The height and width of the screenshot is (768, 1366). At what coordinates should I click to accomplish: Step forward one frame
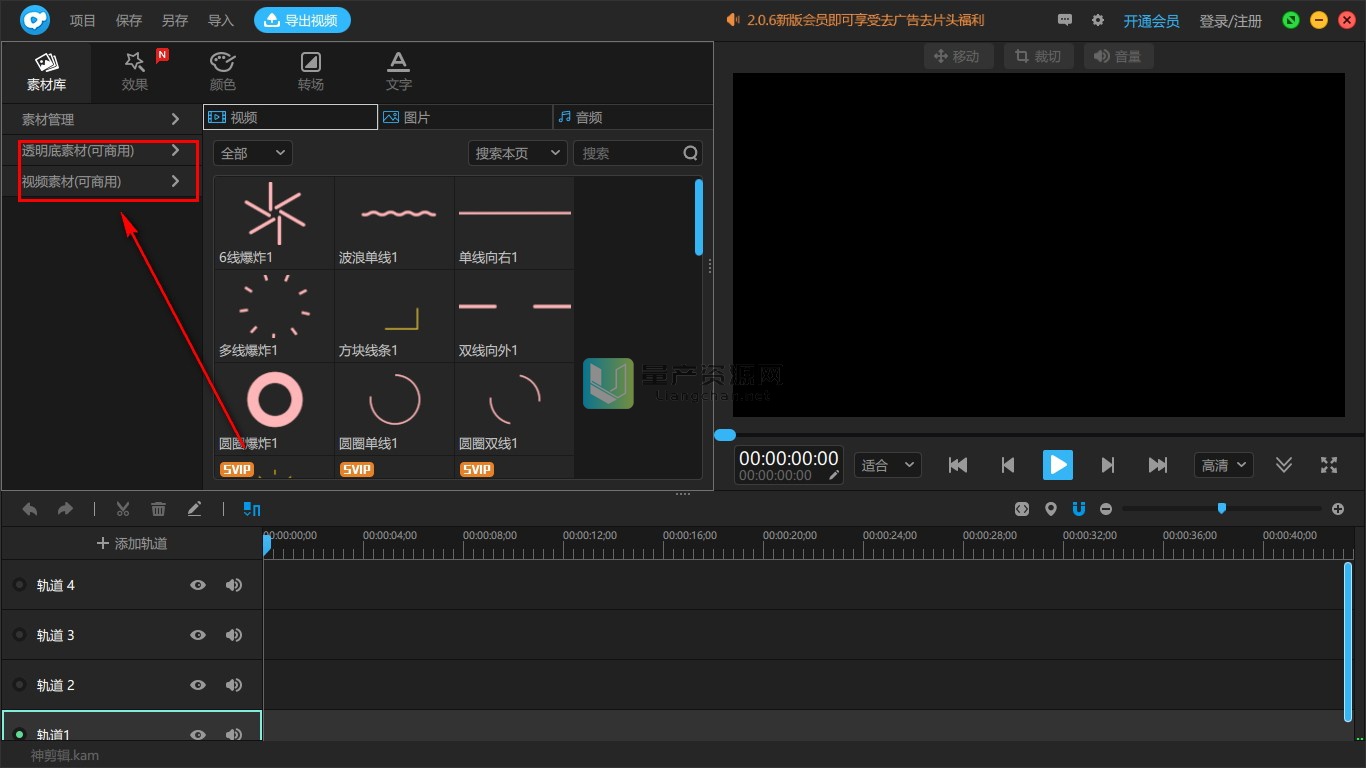(1108, 465)
